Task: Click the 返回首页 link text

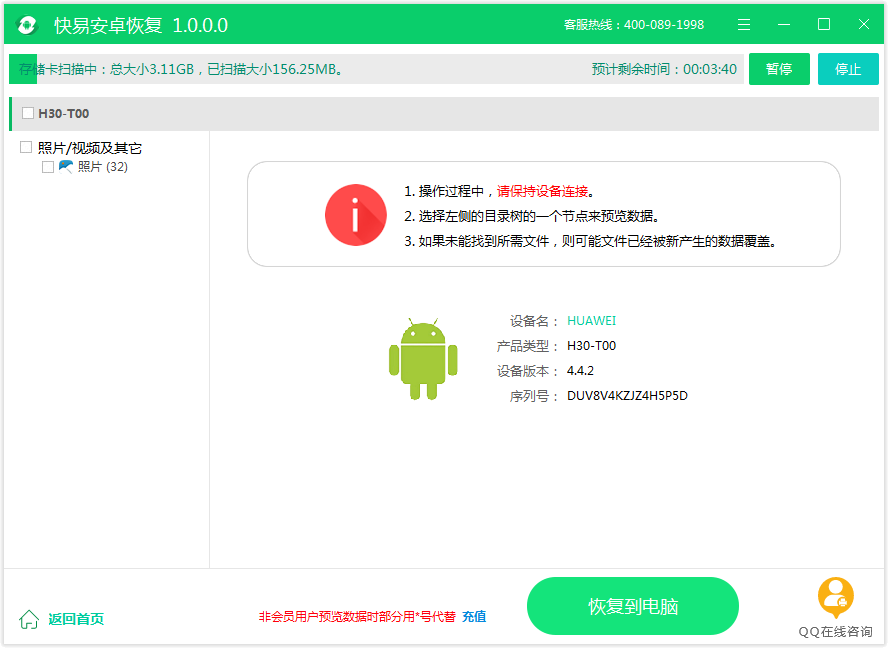Action: click(76, 619)
